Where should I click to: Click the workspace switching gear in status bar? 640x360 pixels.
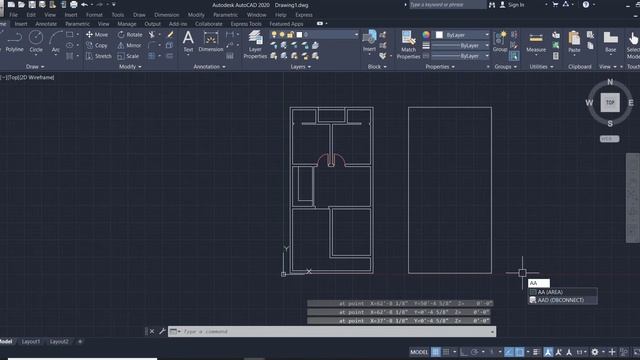tap(595, 352)
